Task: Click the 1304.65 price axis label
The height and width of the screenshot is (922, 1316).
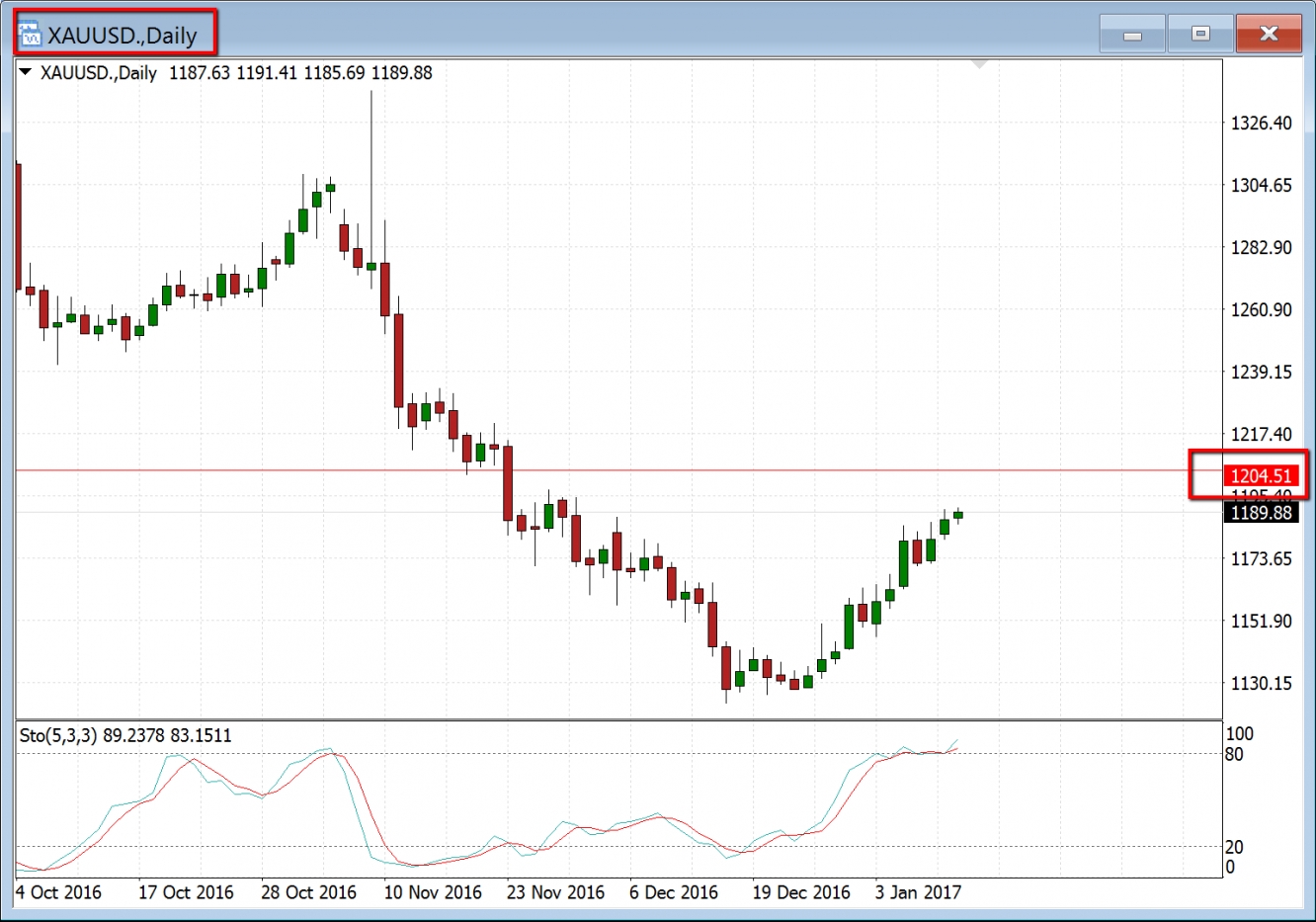Action: click(1261, 186)
